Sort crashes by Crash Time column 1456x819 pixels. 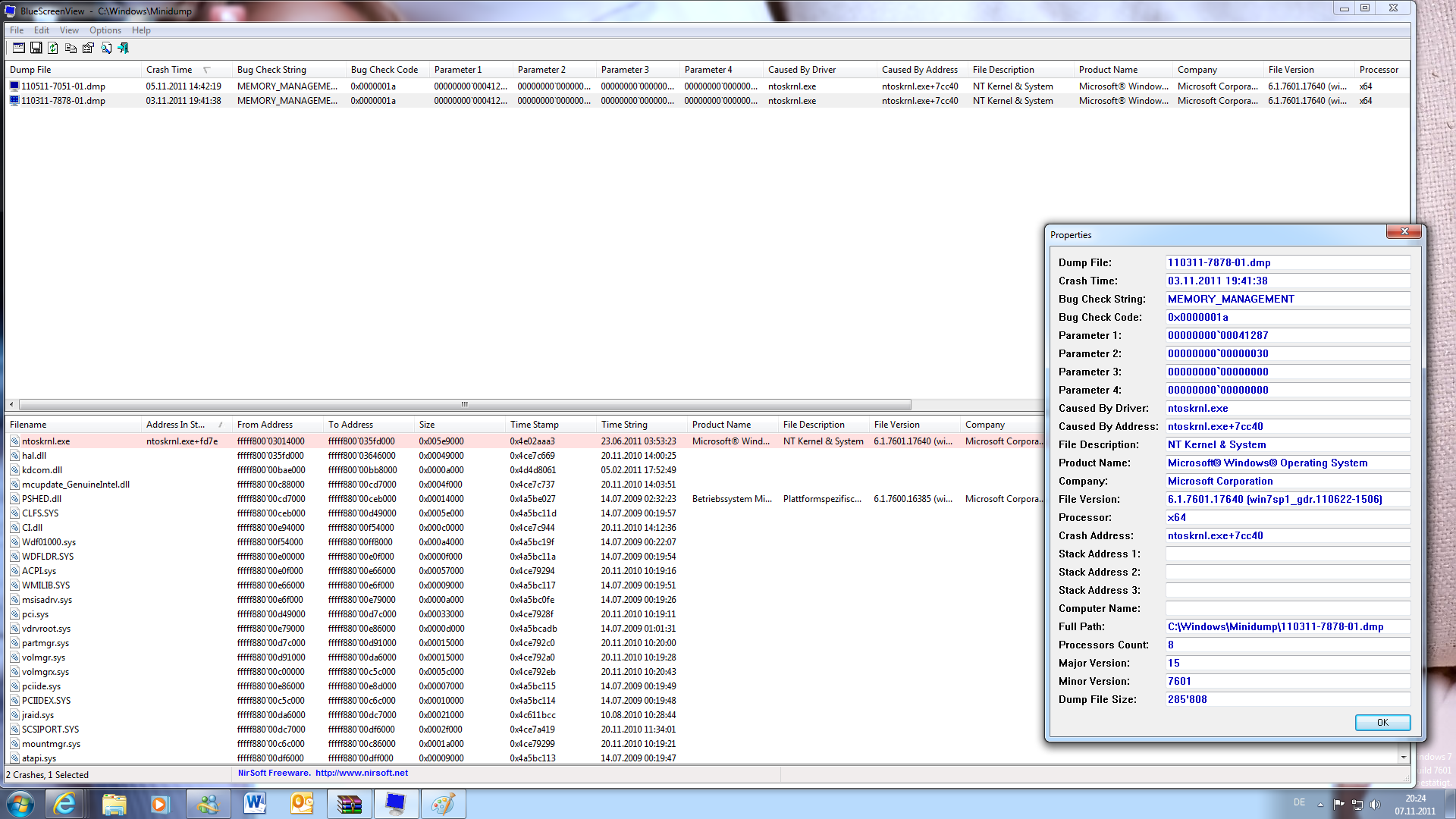tap(169, 70)
